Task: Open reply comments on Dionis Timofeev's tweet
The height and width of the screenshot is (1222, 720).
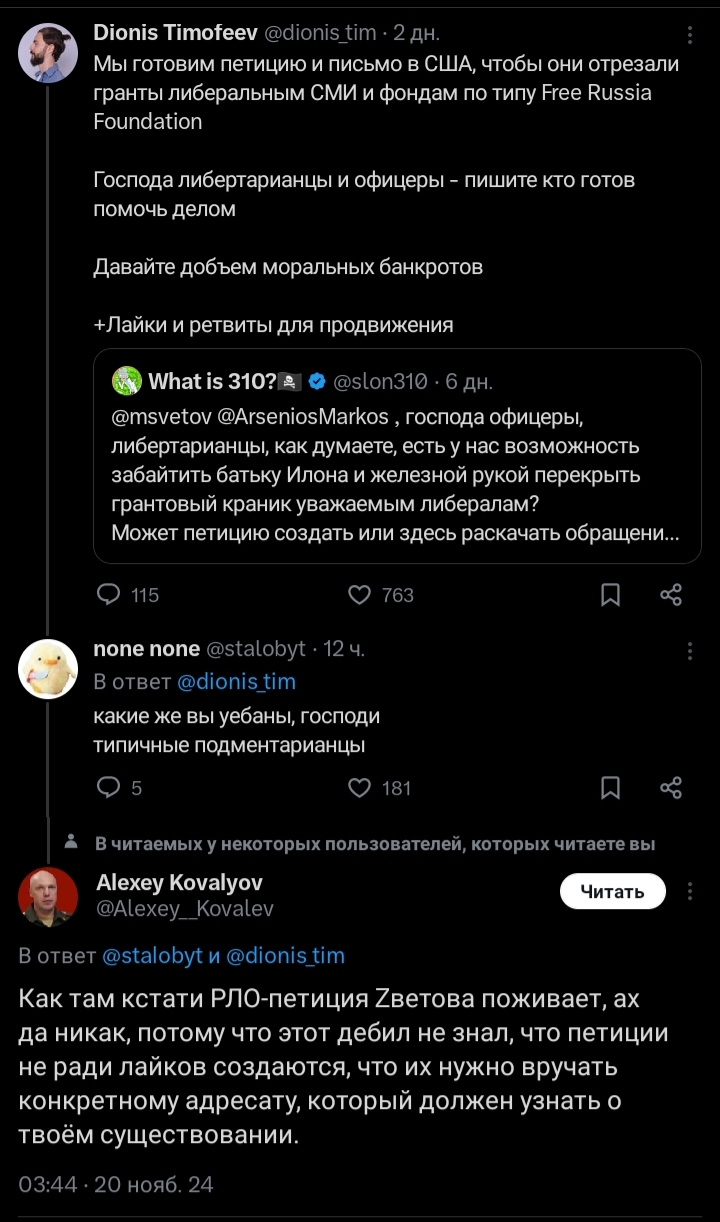Action: point(108,595)
